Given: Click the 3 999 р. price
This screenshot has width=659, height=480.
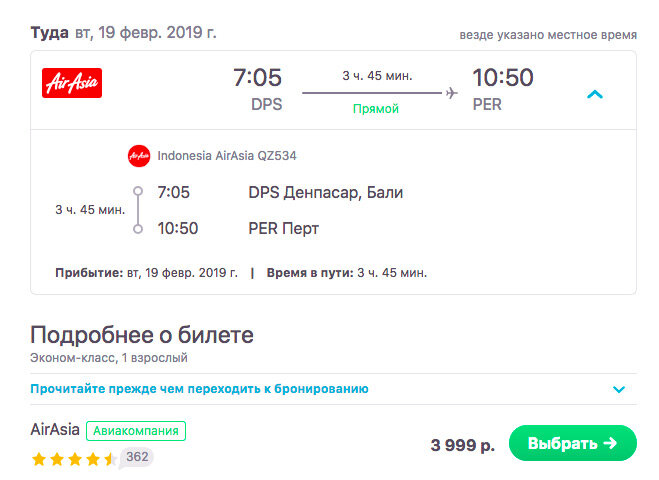Looking at the screenshot, I should coord(462,445).
